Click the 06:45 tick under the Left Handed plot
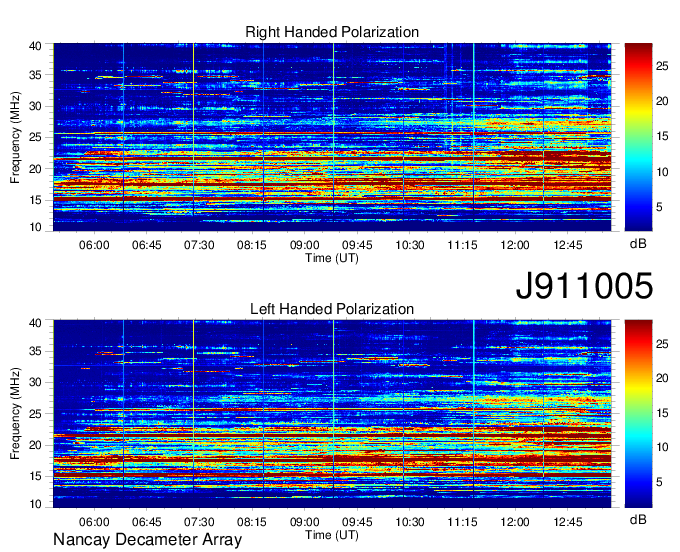680x552 pixels. click(x=147, y=522)
